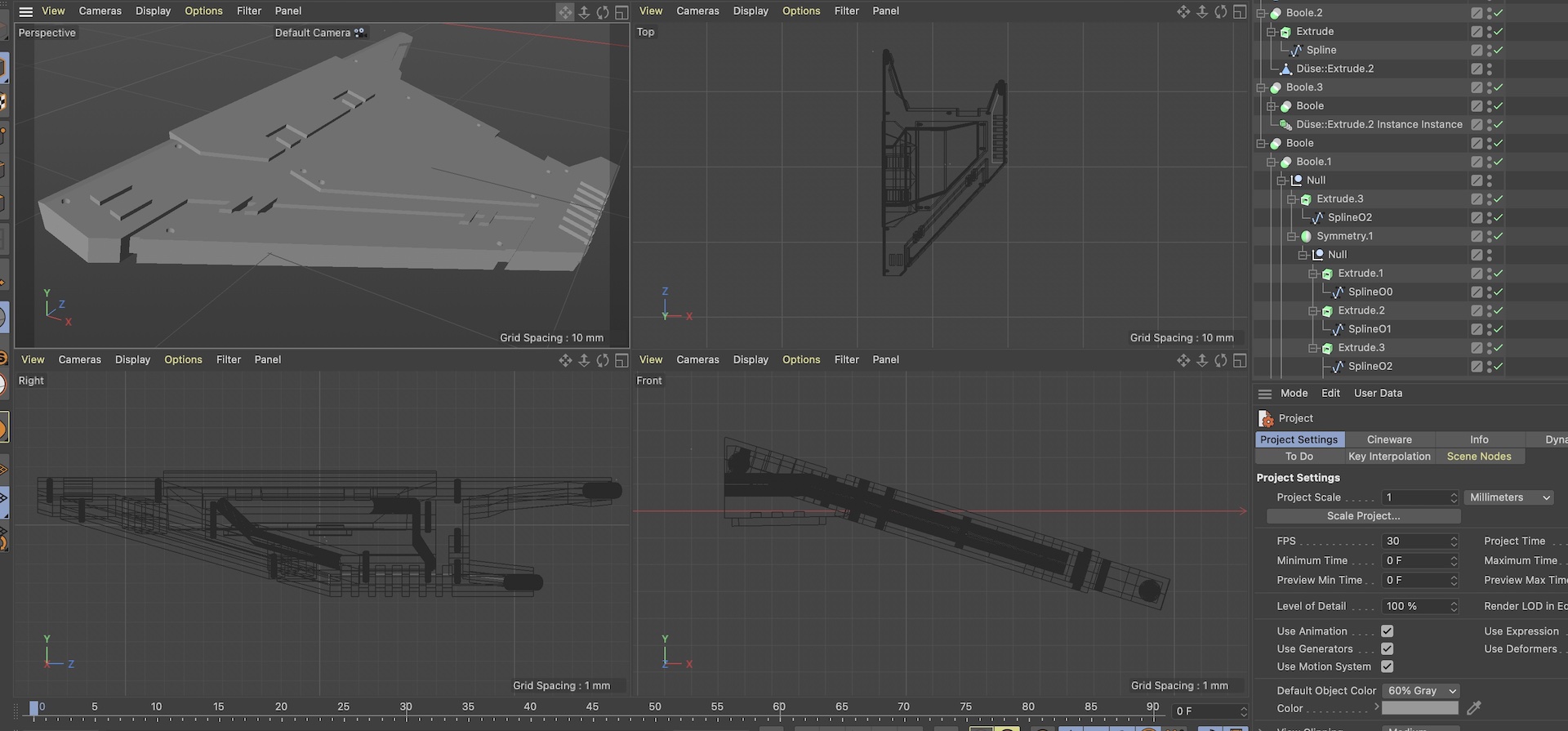
Task: Collapse the Extrude.1 tree node
Action: pos(1313,274)
